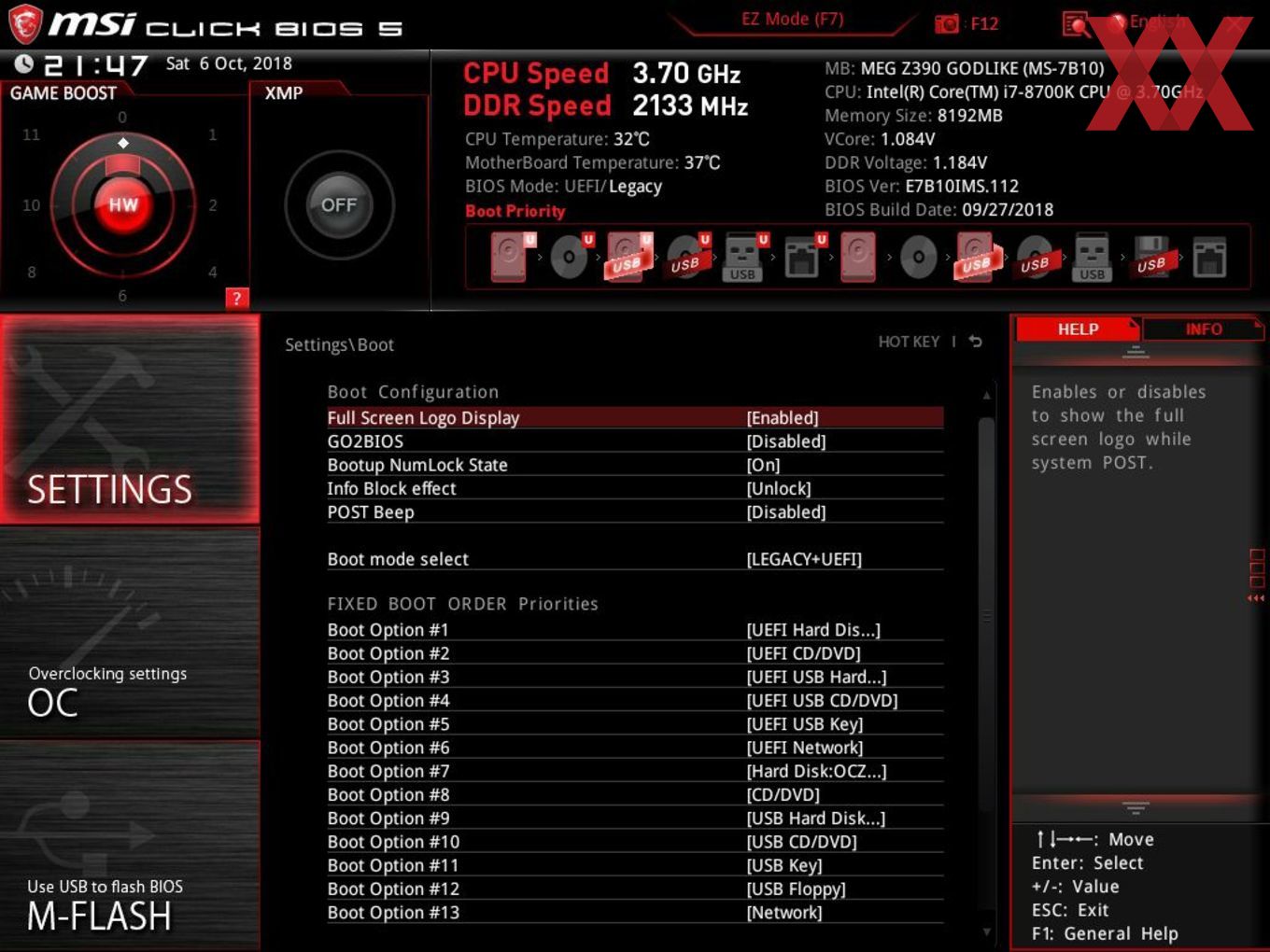Toggle POST Beep Disabled setting
This screenshot has height=952, width=1270.
point(786,512)
